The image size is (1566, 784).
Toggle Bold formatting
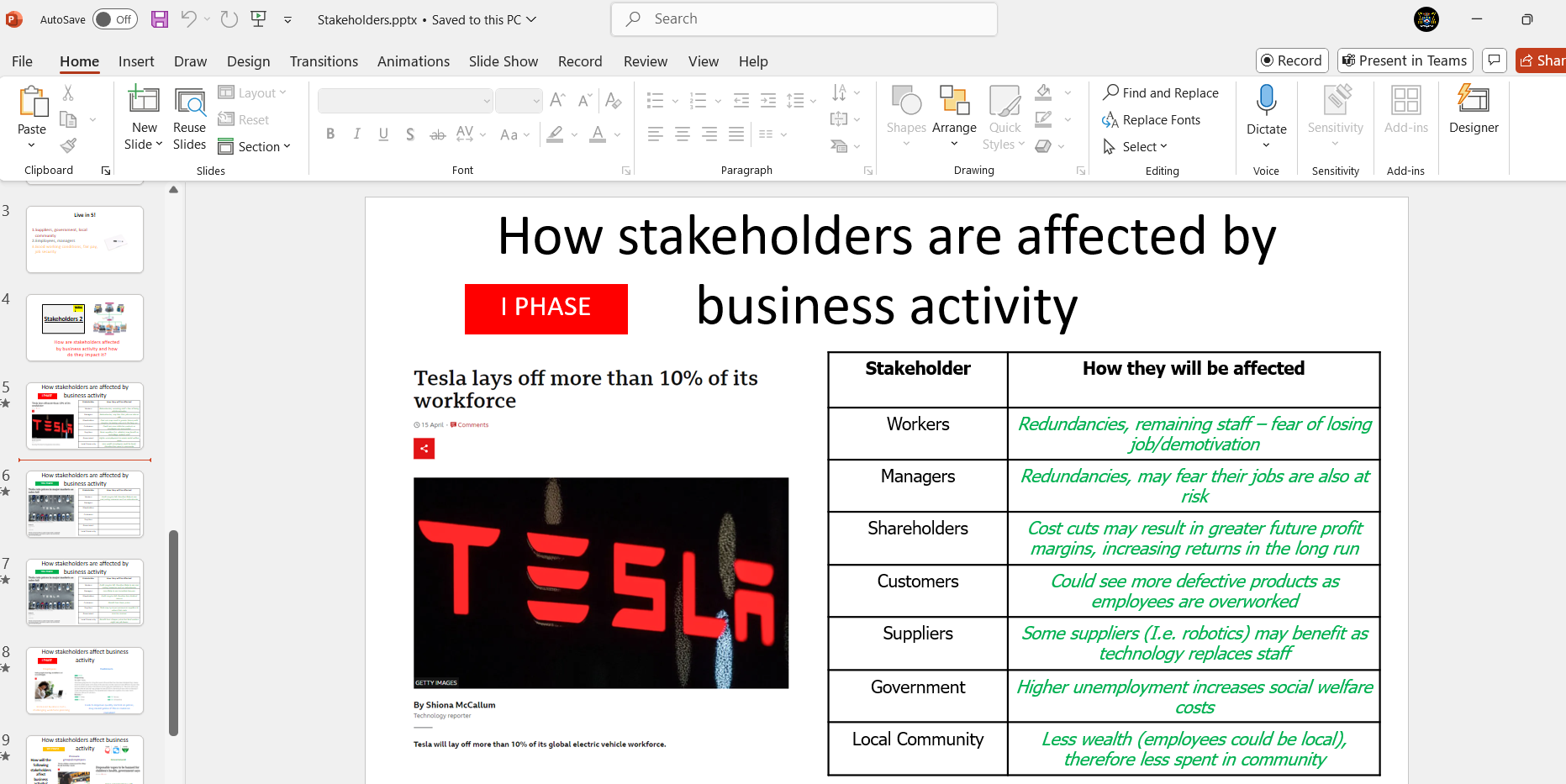[330, 134]
